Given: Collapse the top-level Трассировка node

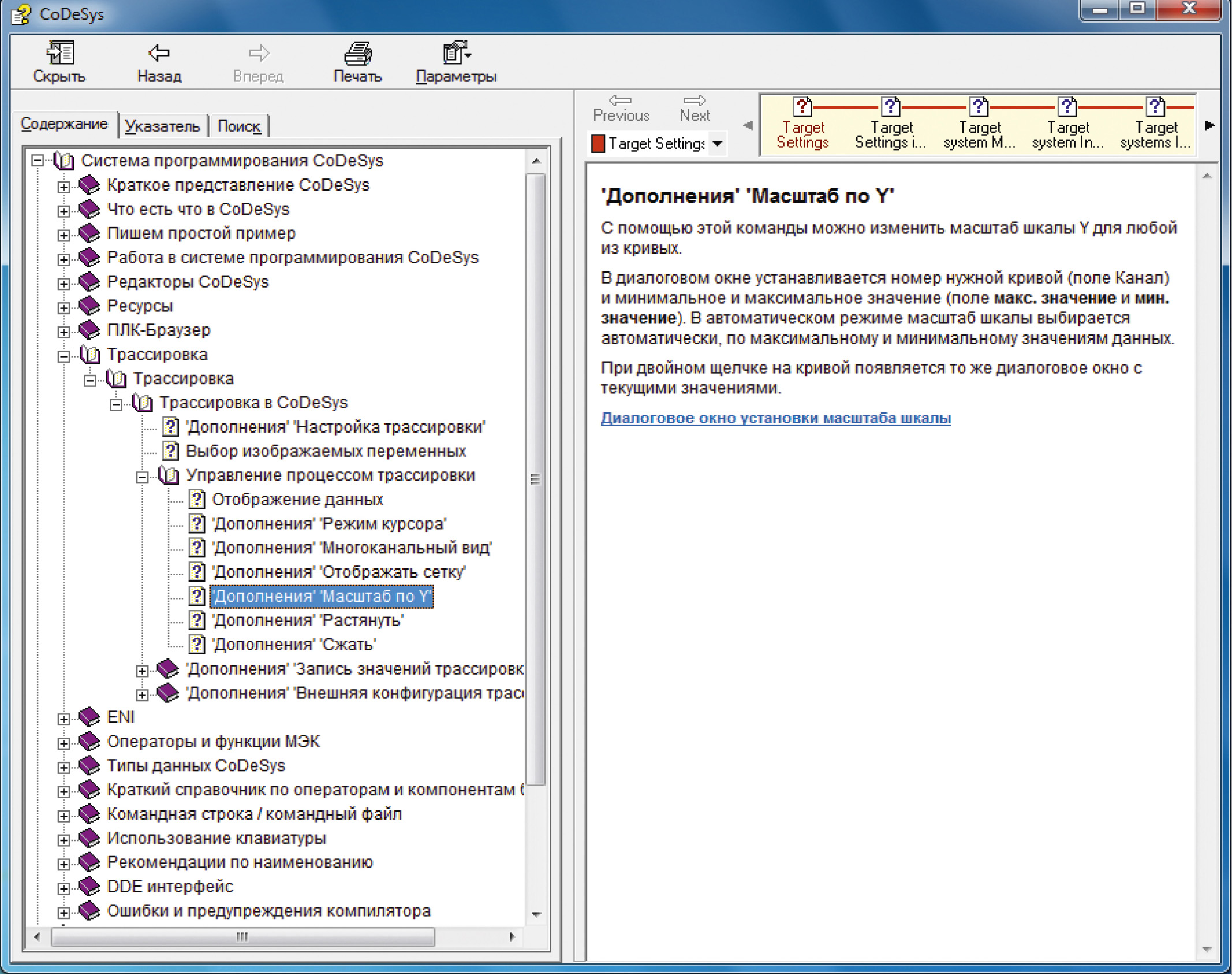Looking at the screenshot, I should click(x=64, y=356).
